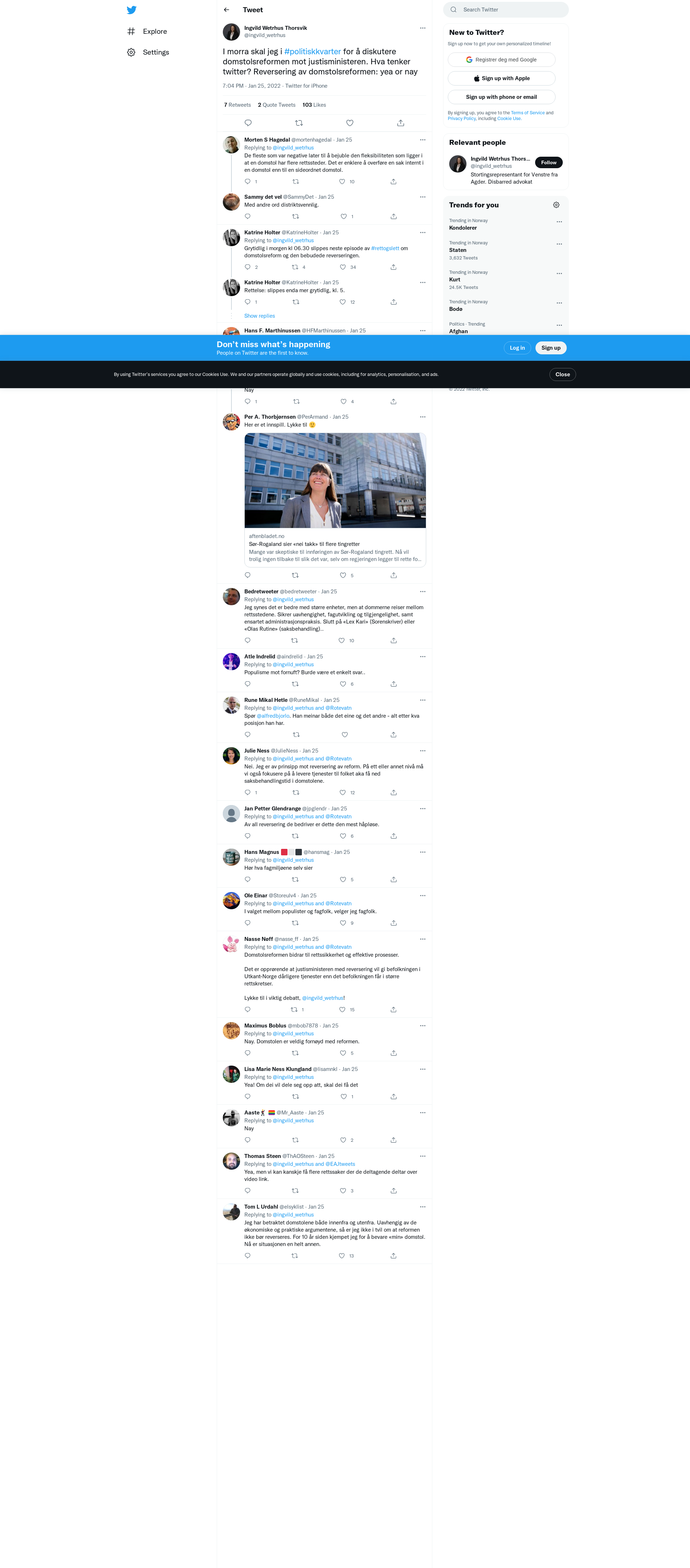The height and width of the screenshot is (1568, 690).
Task: Follow Ingvild Wetrhus Thorsvik
Action: tap(549, 162)
